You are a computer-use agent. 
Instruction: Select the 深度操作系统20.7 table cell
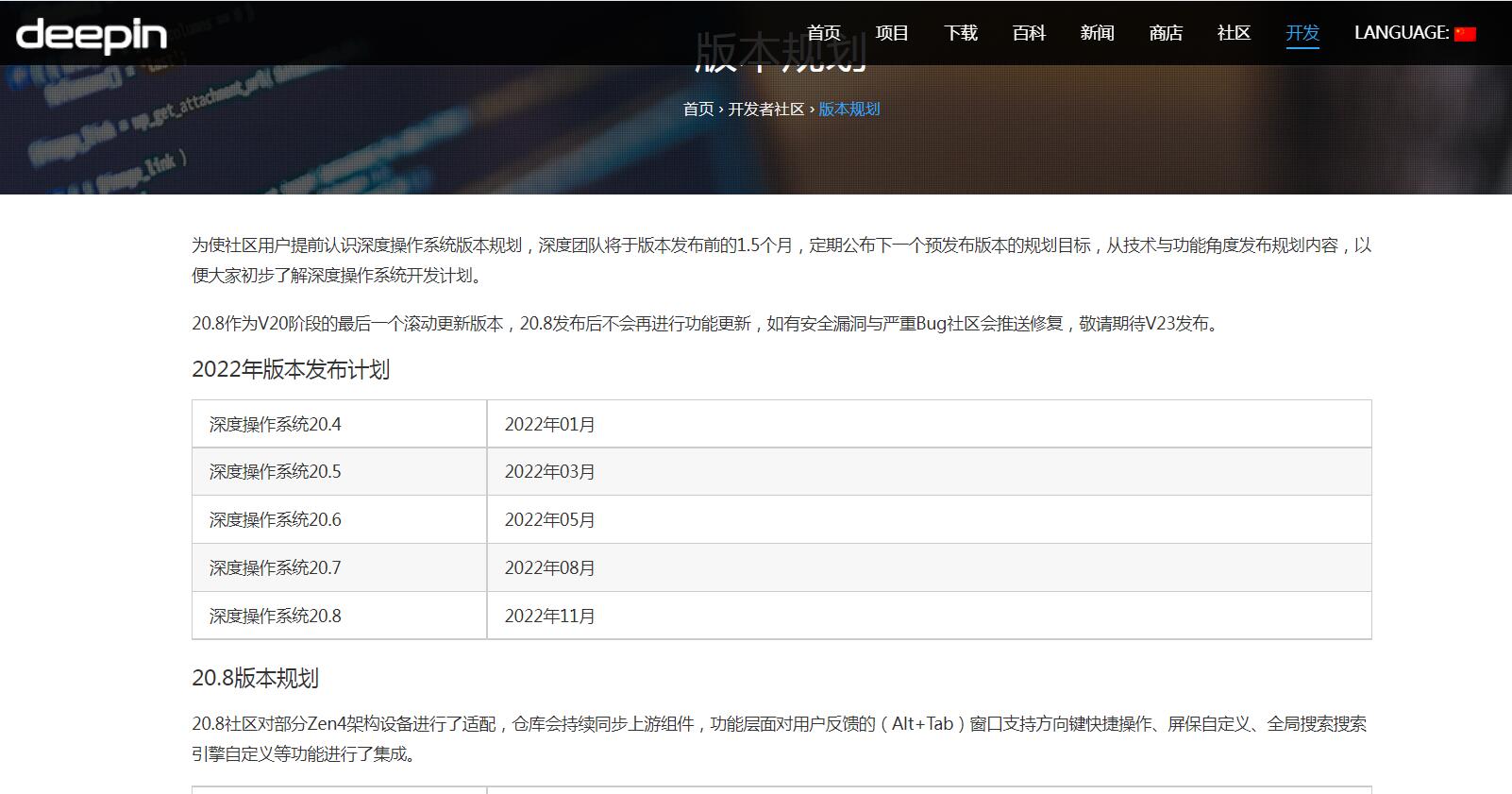click(340, 567)
